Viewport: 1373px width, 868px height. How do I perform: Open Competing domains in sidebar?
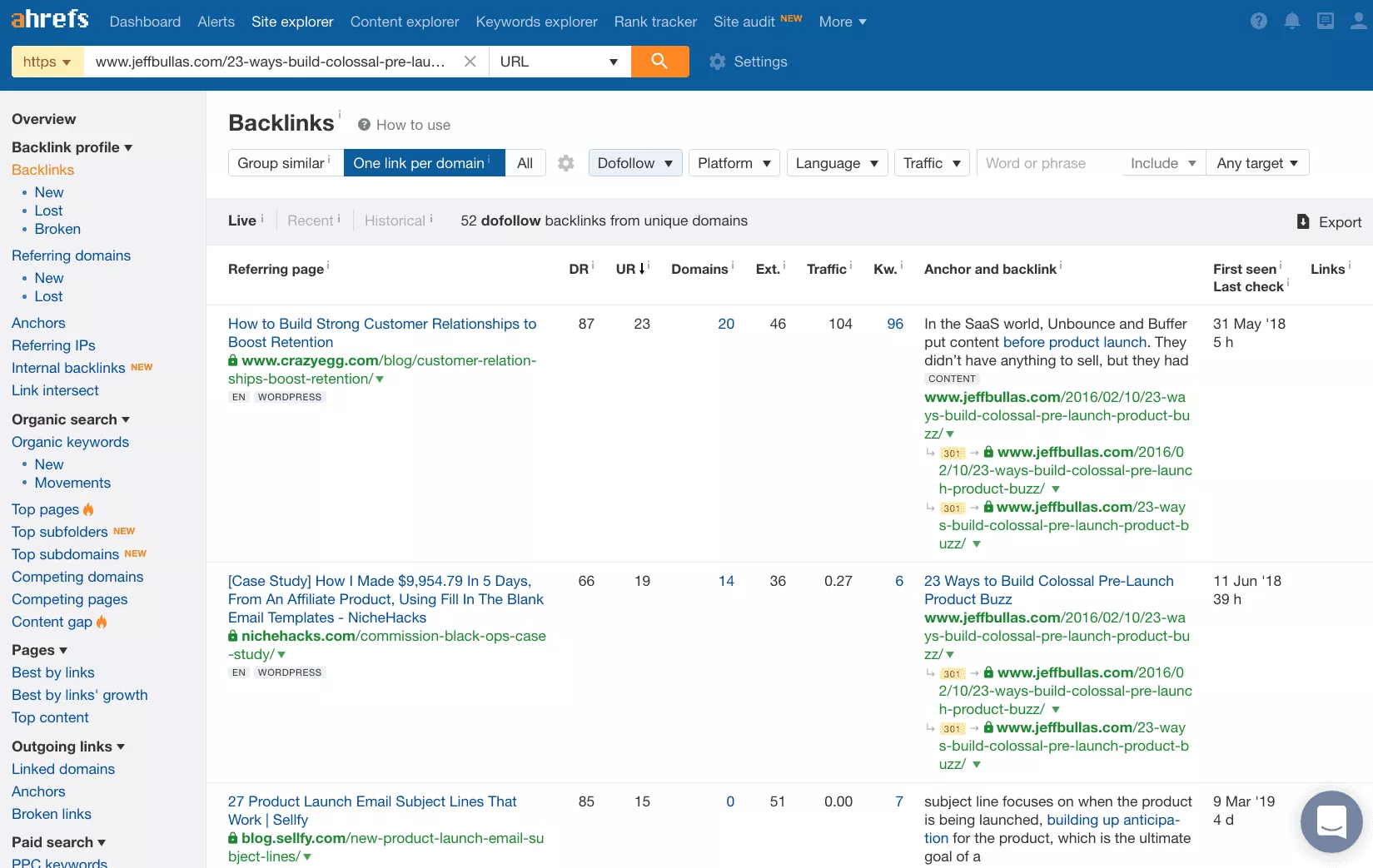77,577
